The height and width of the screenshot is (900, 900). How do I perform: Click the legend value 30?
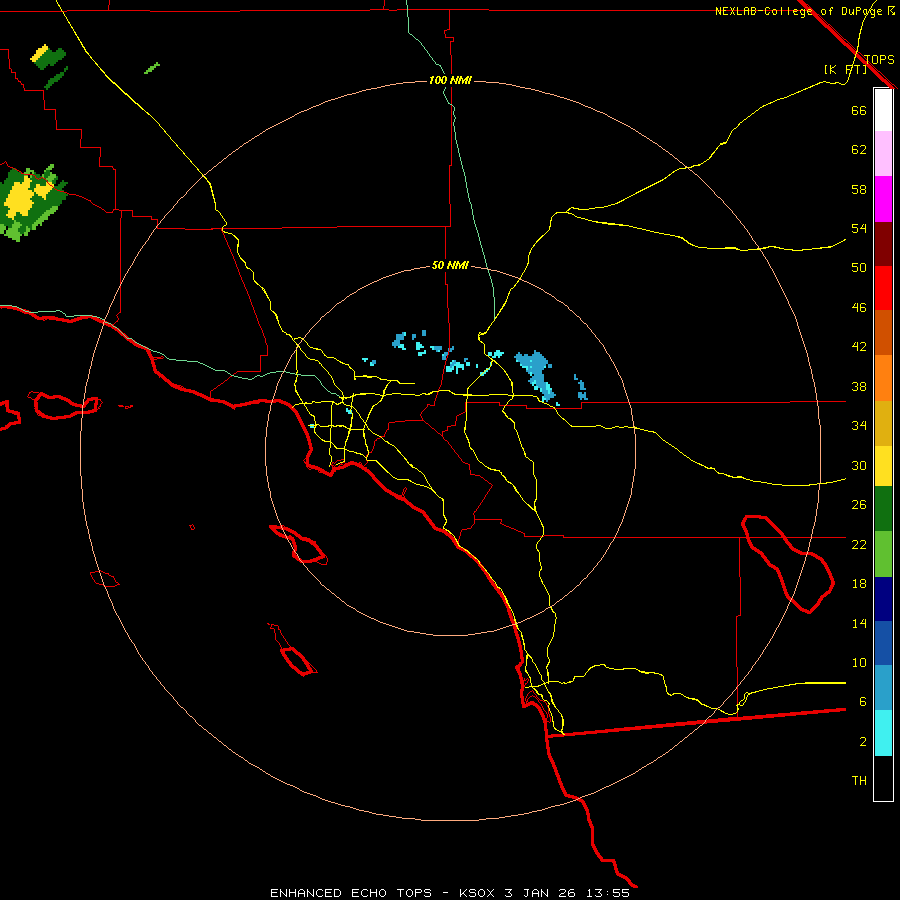[x=859, y=465]
